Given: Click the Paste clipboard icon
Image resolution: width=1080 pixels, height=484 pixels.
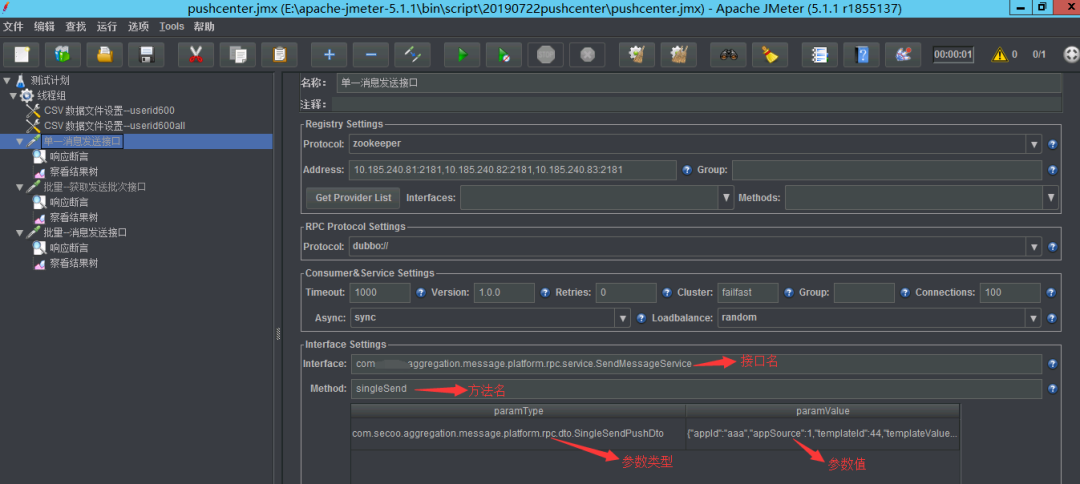Looking at the screenshot, I should pyautogui.click(x=280, y=54).
